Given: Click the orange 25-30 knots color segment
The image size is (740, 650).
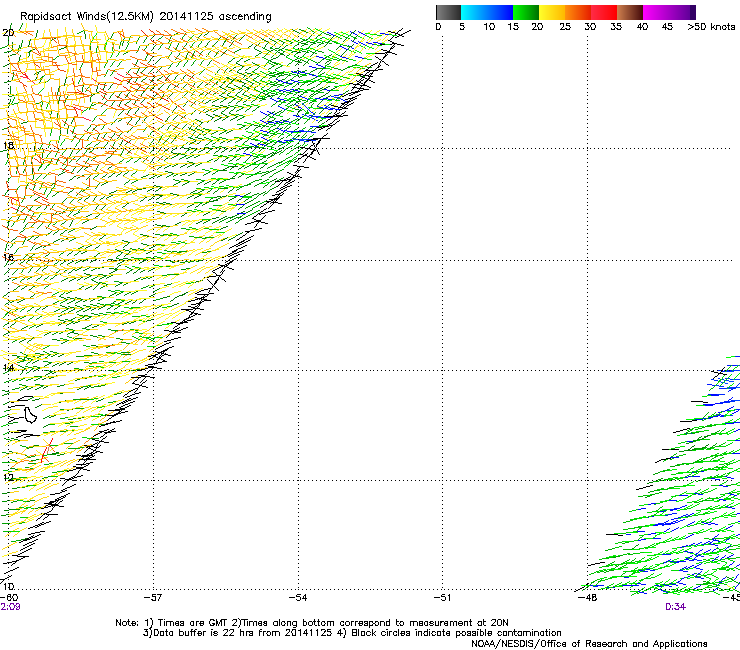Looking at the screenshot, I should pyautogui.click(x=578, y=12).
